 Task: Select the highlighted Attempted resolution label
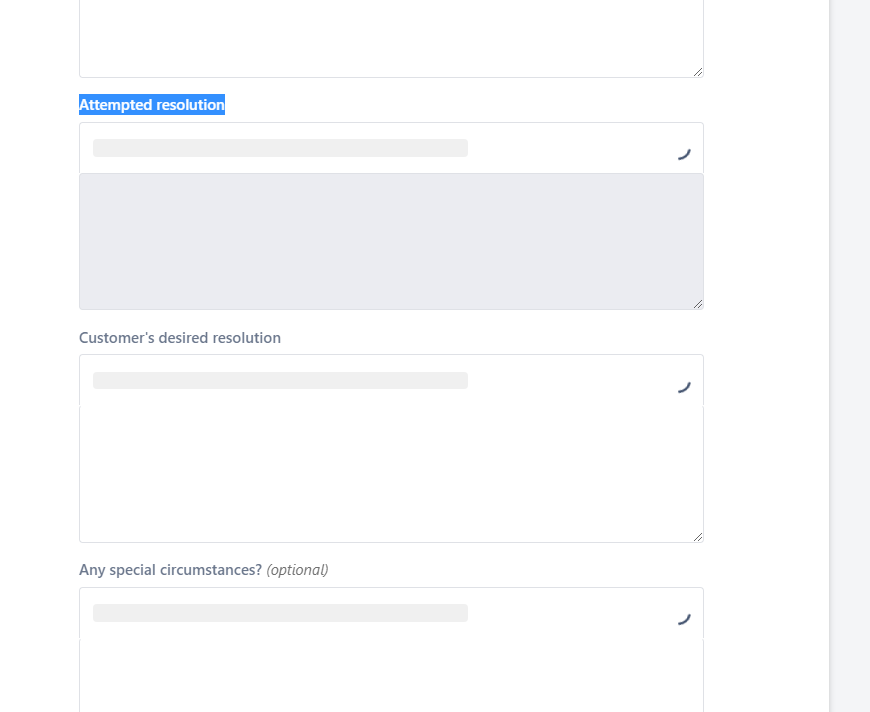151,104
